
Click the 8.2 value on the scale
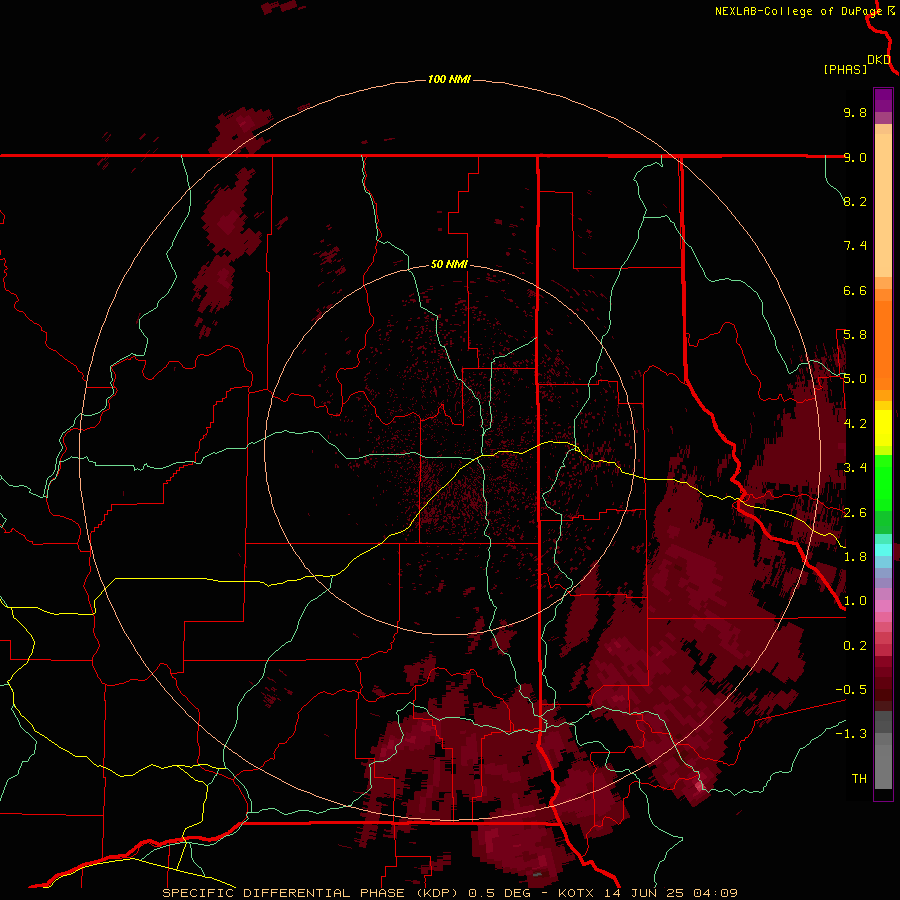pos(855,201)
